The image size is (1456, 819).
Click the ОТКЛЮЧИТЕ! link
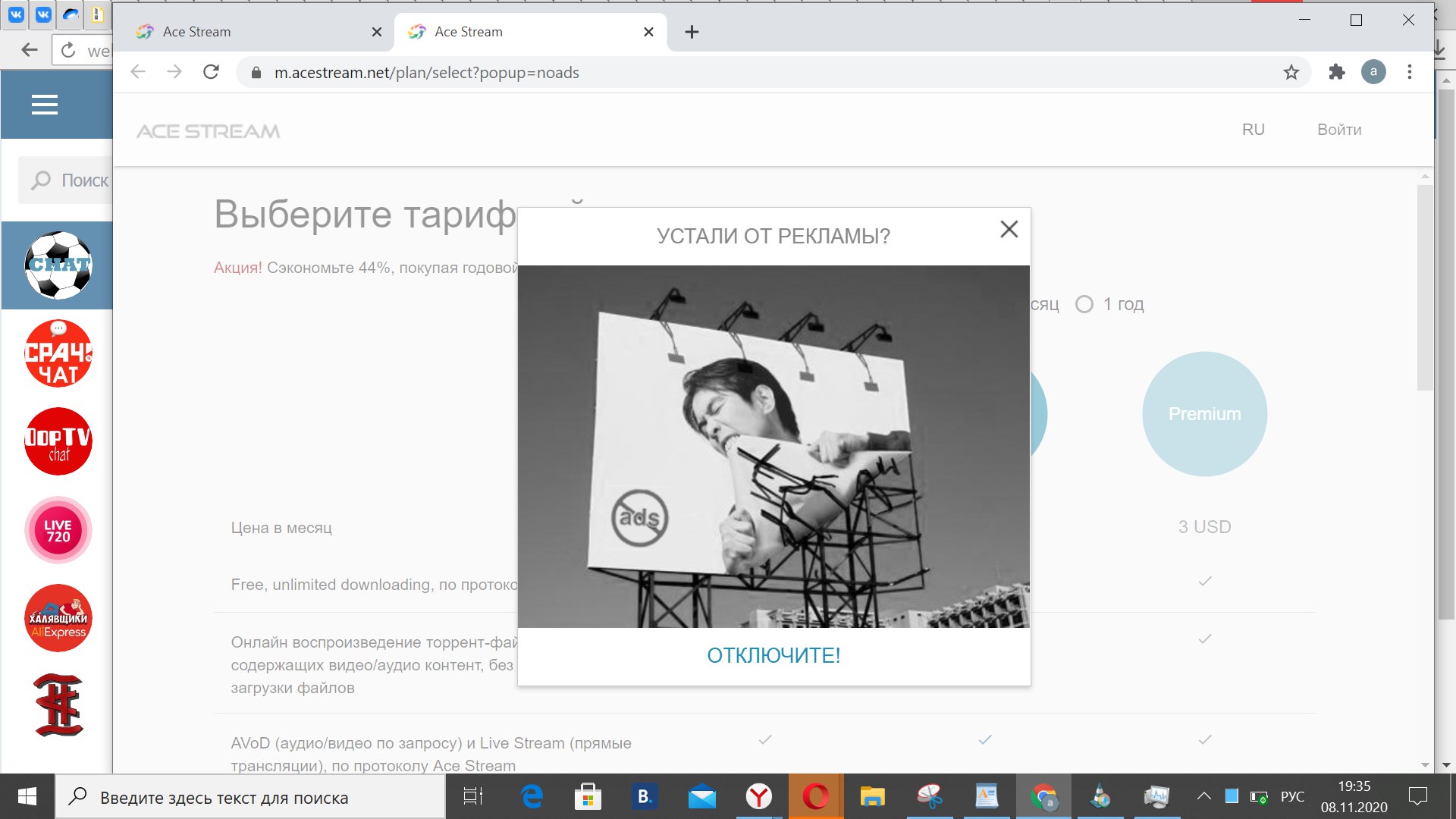coord(773,655)
